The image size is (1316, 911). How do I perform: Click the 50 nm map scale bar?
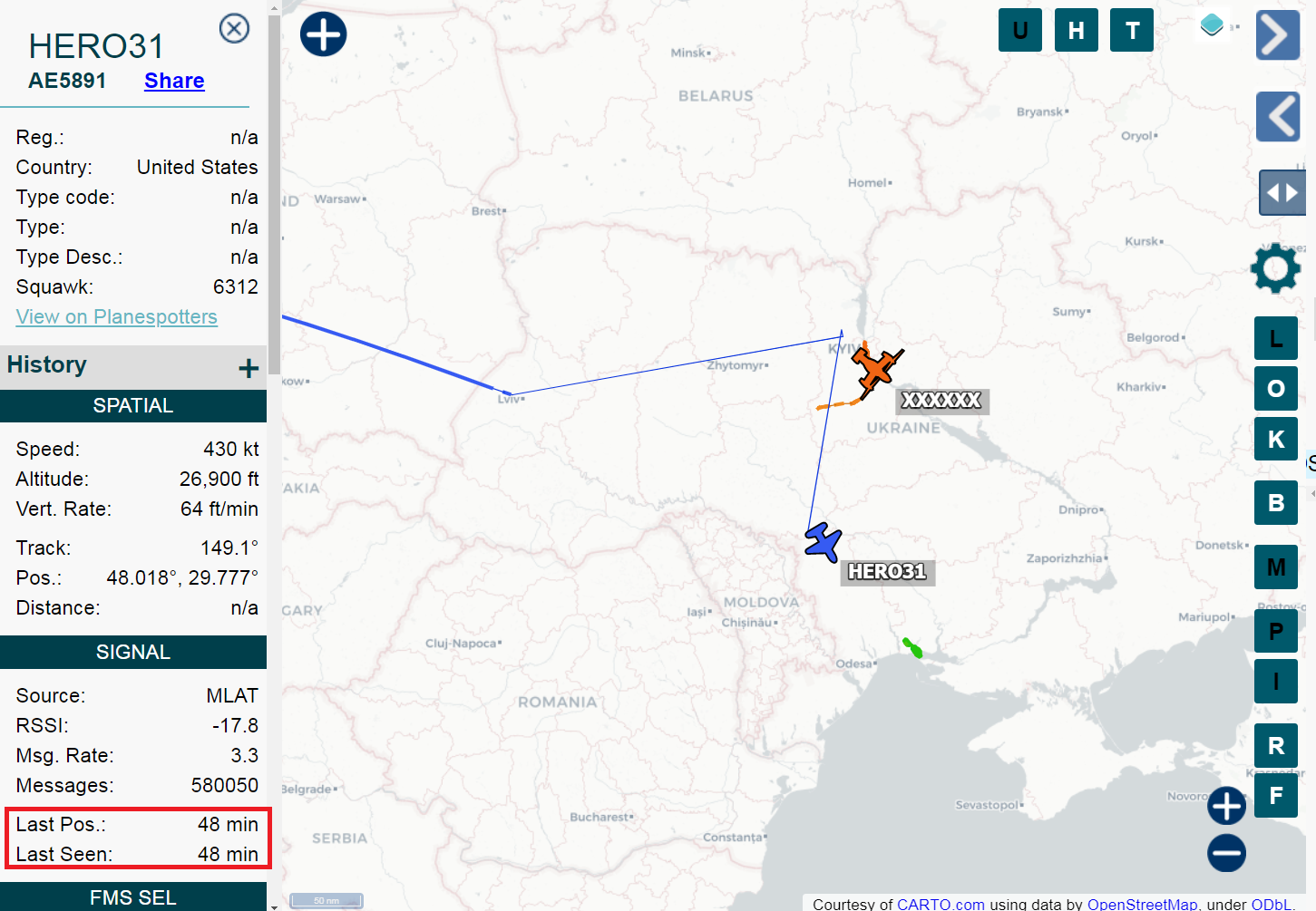tap(327, 900)
